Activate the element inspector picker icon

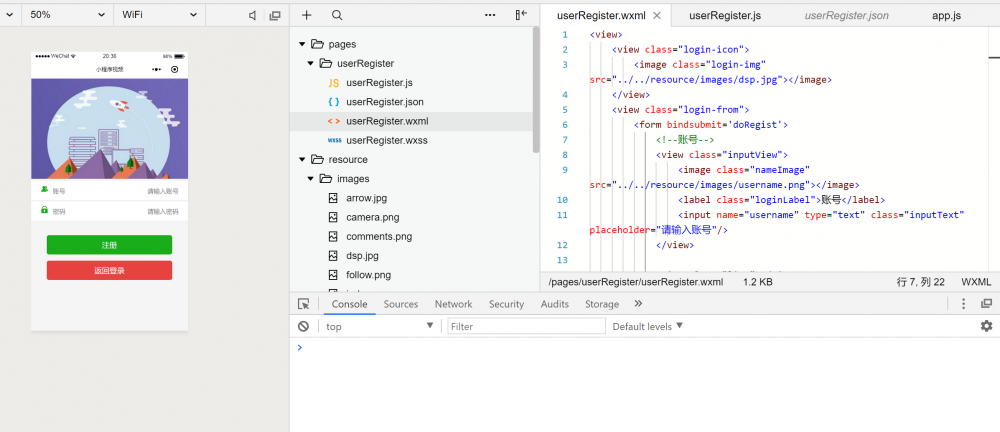tap(303, 304)
